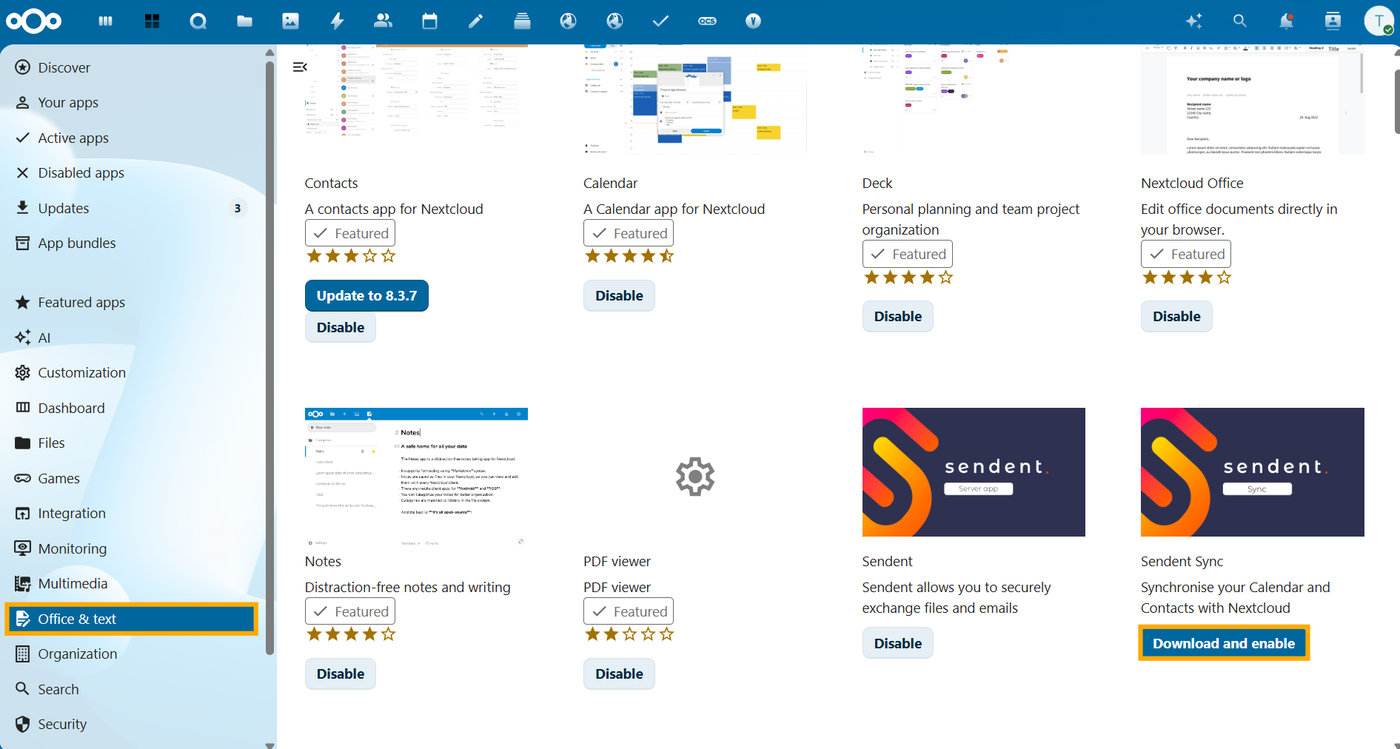Disable the Nextcloud Office app
The image size is (1400, 749).
pyautogui.click(x=1177, y=316)
